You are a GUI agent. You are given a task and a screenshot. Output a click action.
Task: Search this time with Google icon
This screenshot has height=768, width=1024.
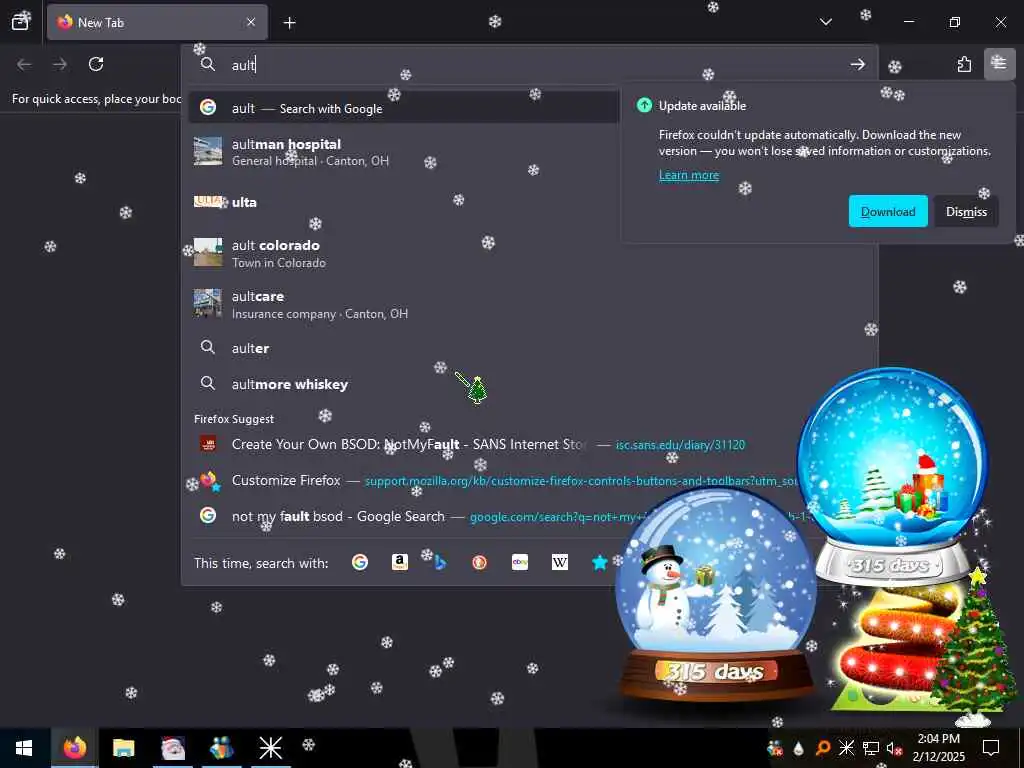pyautogui.click(x=360, y=562)
